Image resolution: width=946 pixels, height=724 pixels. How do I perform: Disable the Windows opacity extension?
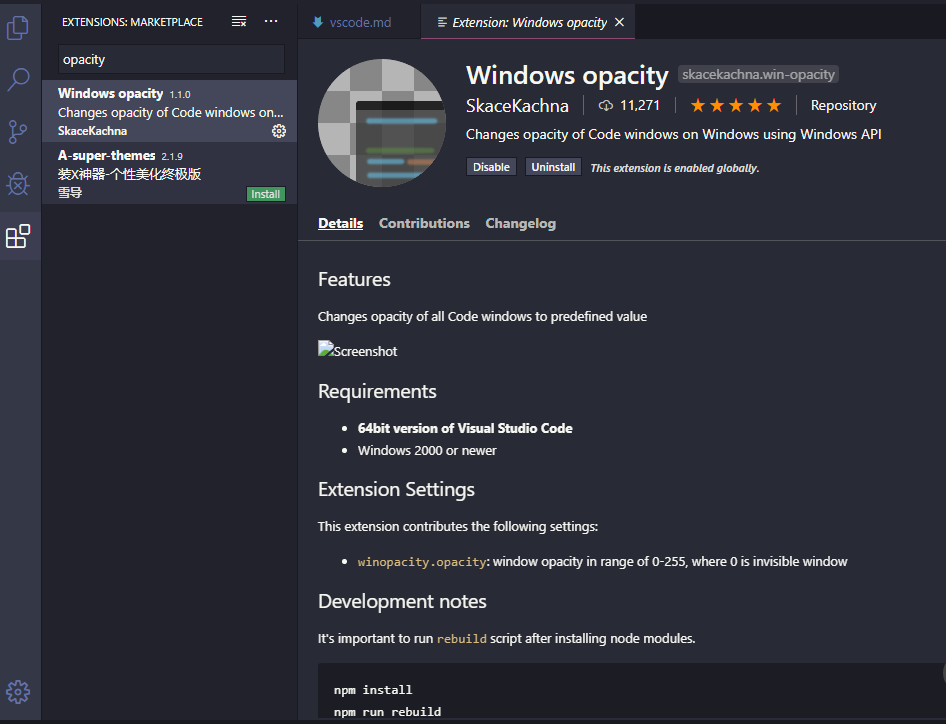[491, 167]
